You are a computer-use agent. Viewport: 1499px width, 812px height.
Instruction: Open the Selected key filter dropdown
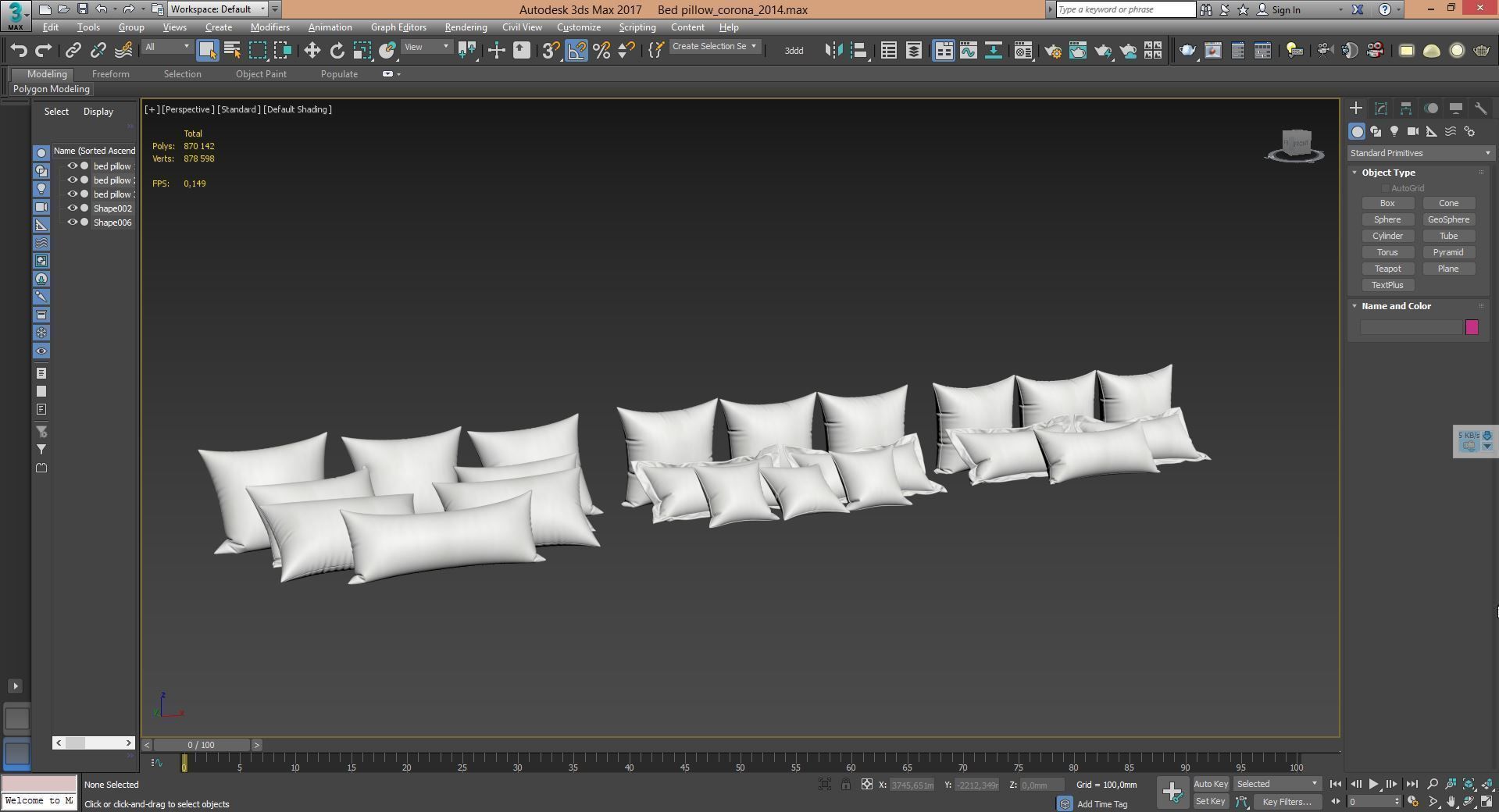click(1276, 784)
